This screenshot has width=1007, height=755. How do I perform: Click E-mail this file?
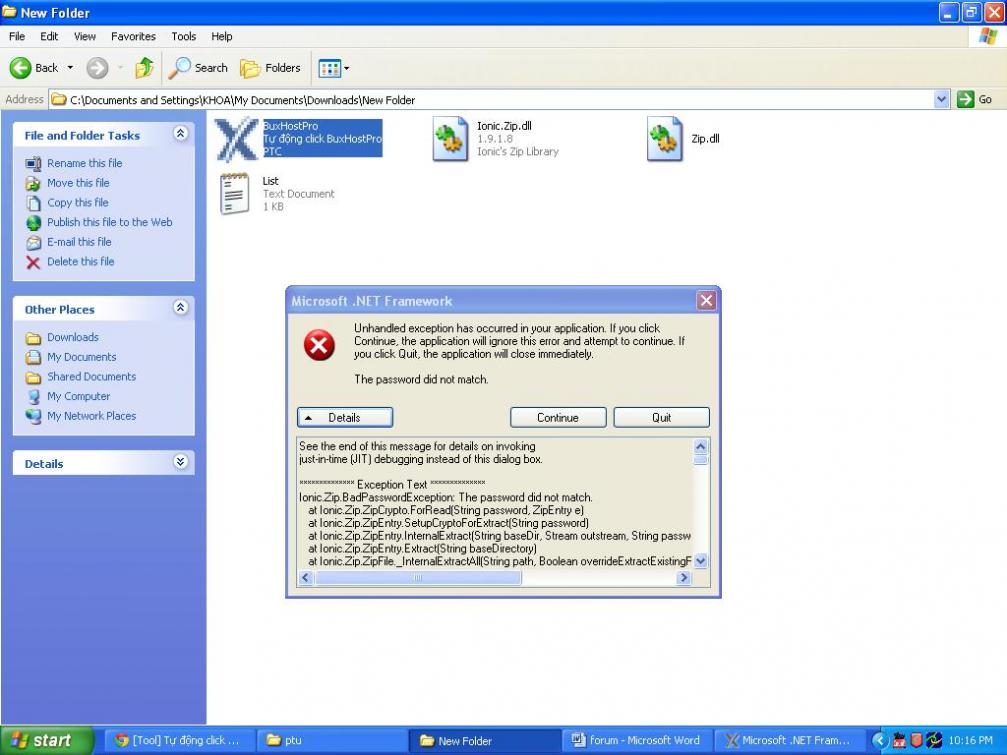79,242
